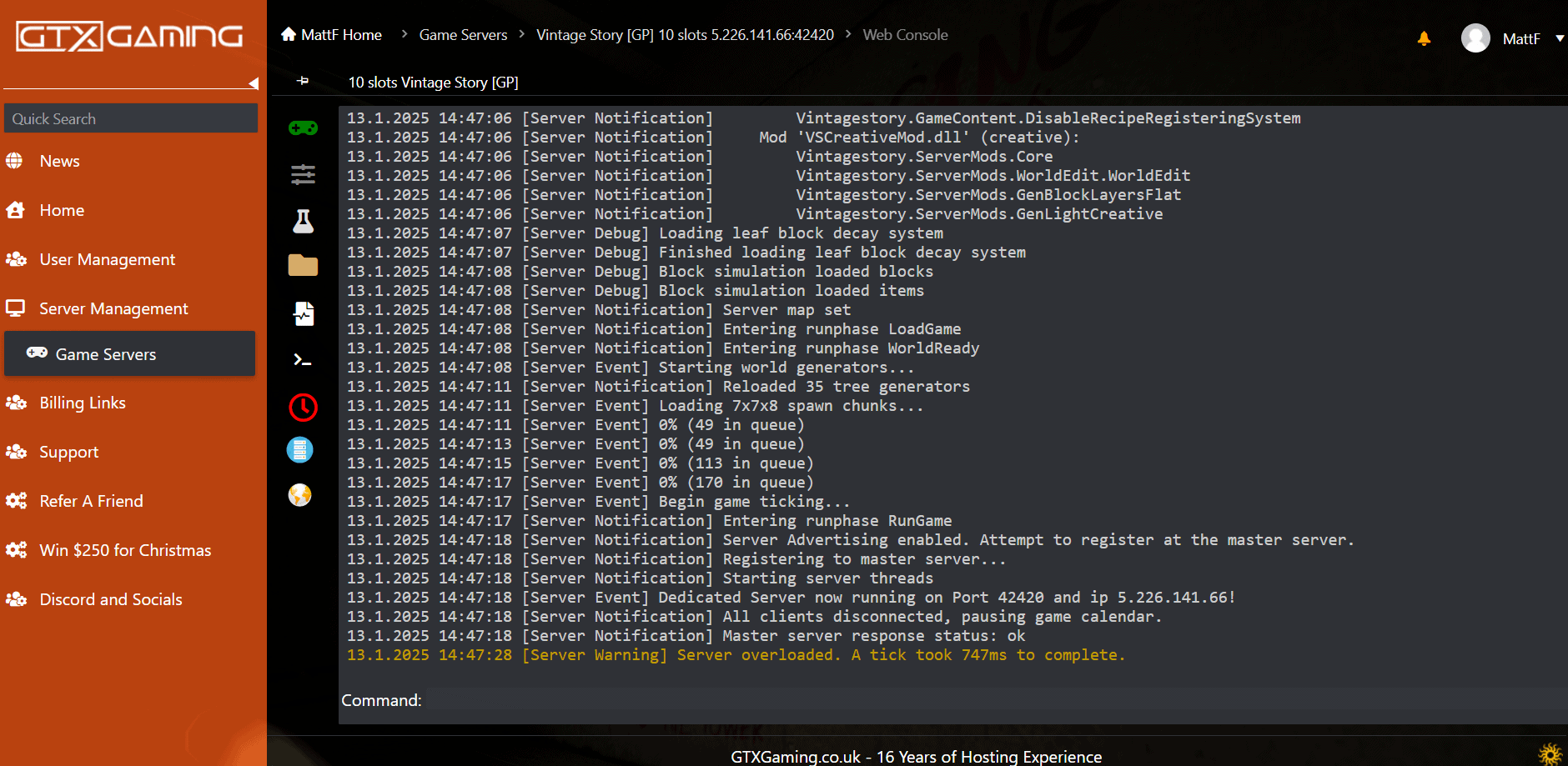Screen dimensions: 1568x766
Task: Open the red clock scheduled tasks icon
Action: (x=303, y=407)
